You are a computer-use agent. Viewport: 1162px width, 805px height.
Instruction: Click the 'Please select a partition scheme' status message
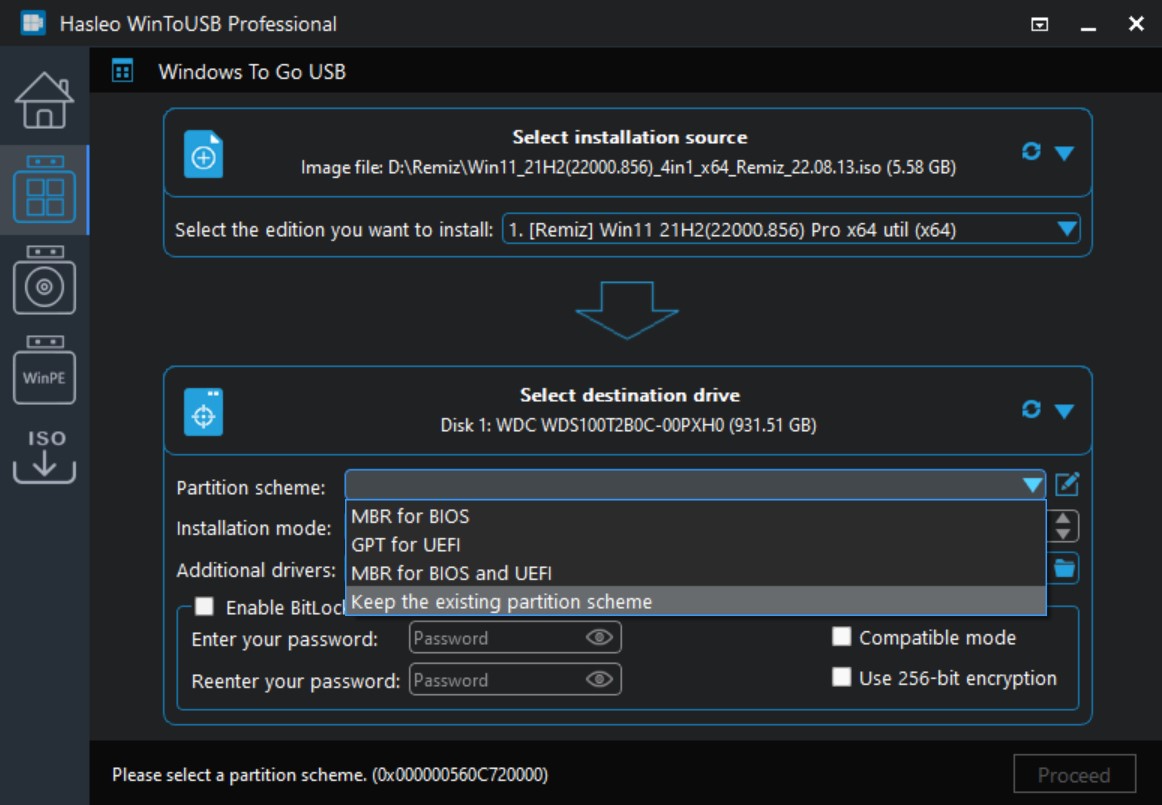[x=330, y=775]
